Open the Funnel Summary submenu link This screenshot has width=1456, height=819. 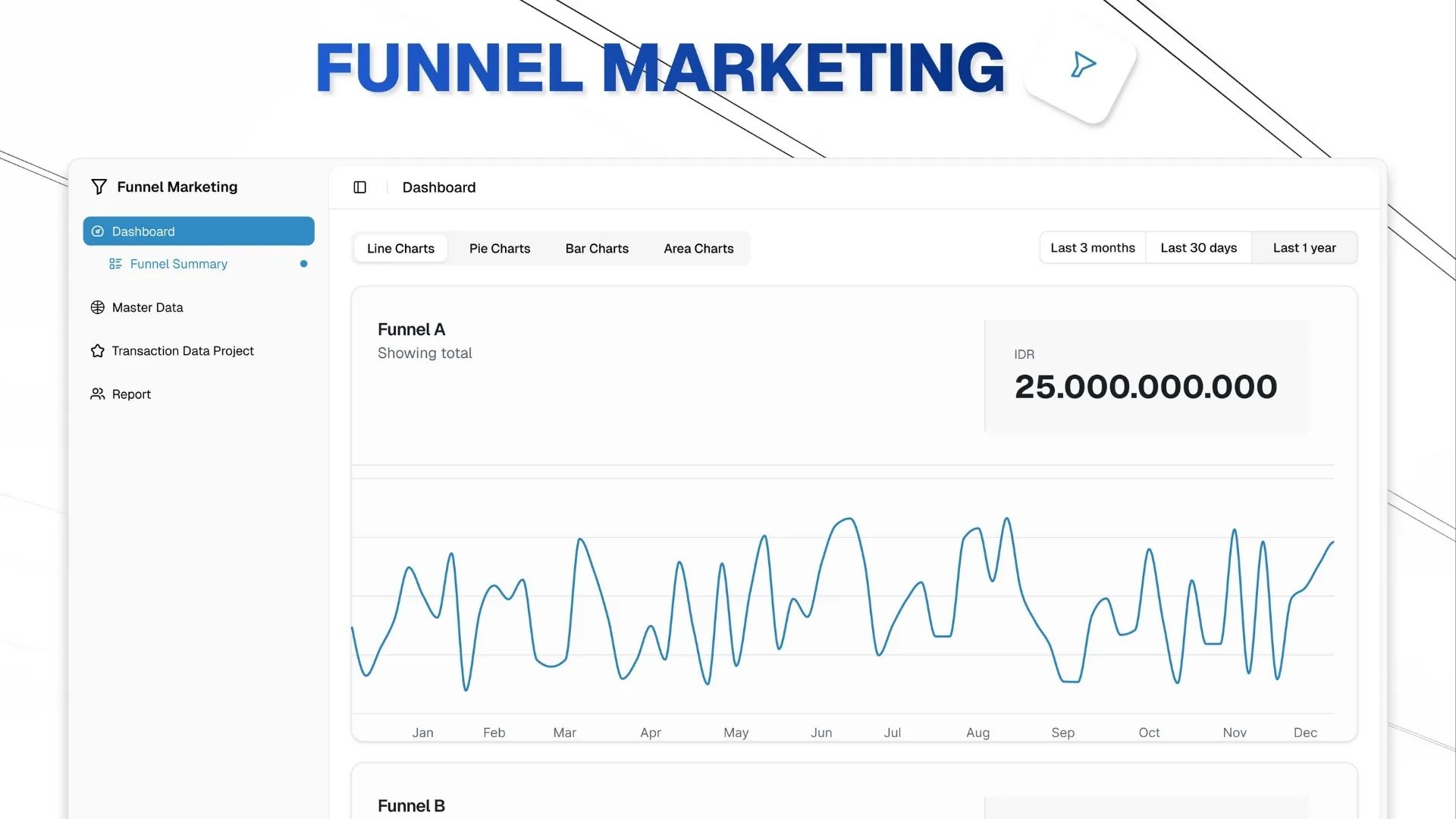pos(179,264)
